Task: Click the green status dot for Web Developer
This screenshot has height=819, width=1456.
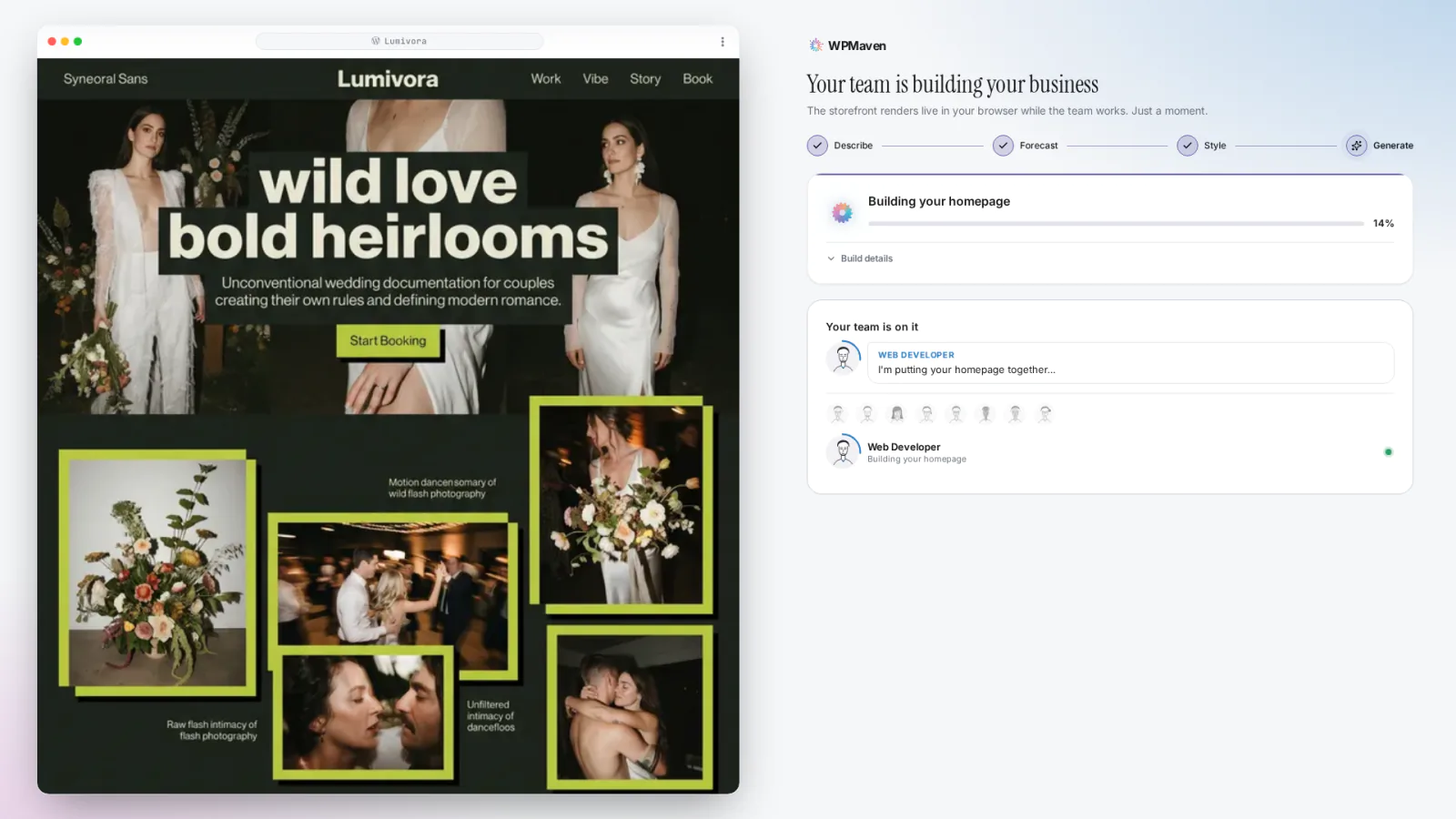Action: (1388, 452)
